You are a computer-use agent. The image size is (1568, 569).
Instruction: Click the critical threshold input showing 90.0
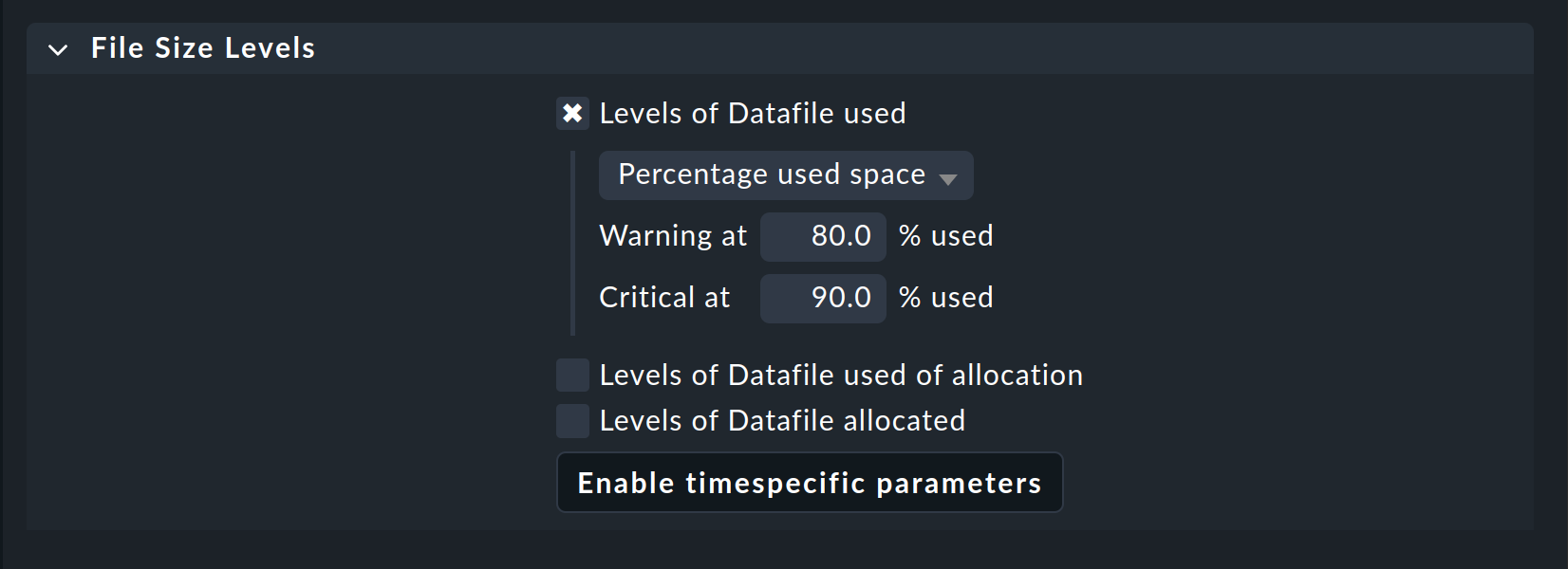(x=822, y=297)
